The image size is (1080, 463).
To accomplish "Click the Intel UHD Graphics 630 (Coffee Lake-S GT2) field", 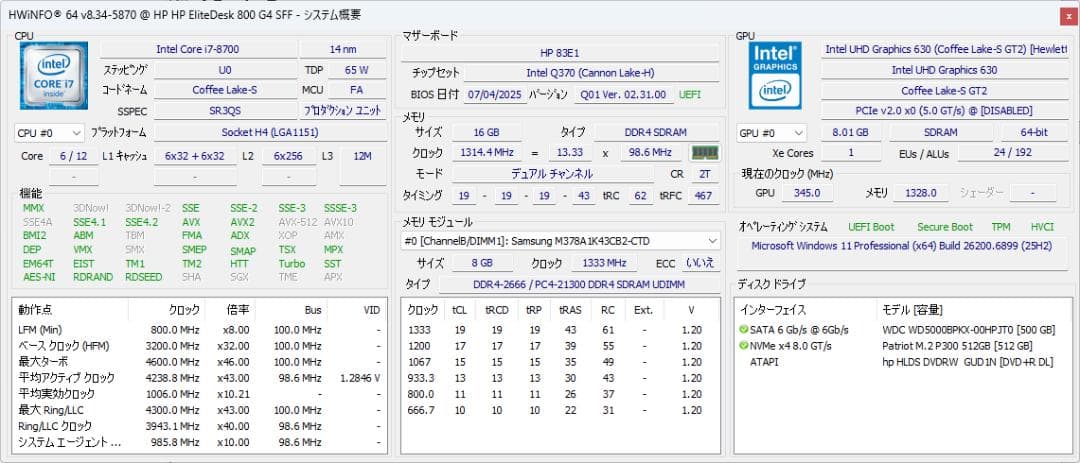I will [946, 49].
